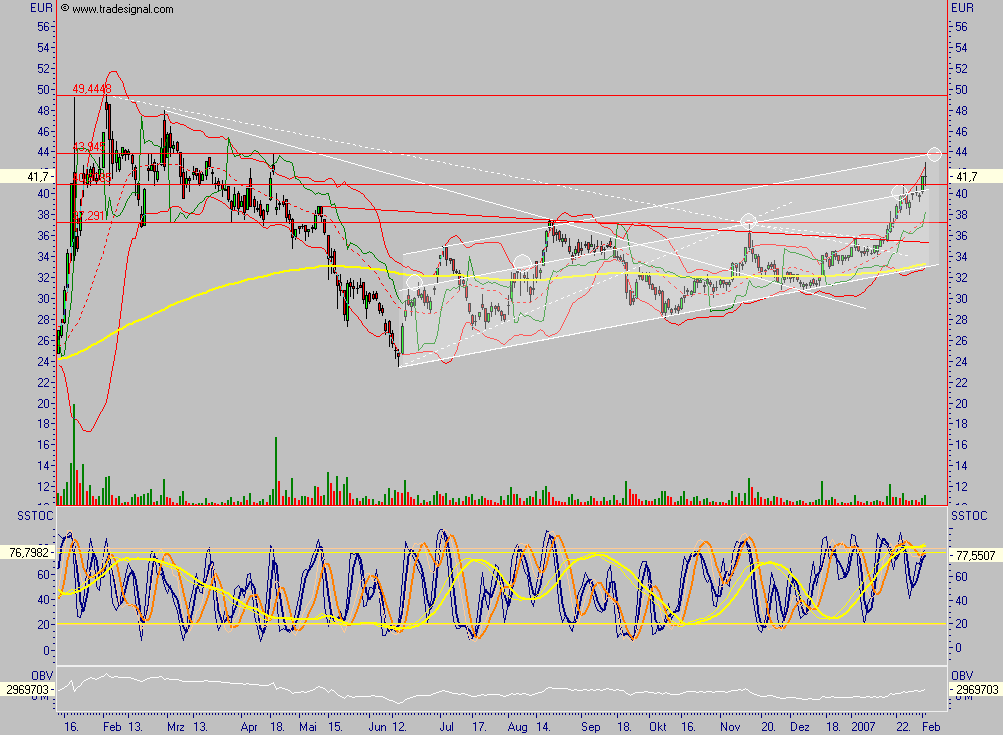The height and width of the screenshot is (735, 1003).
Task: Click the 56 price label on right axis
Action: (961, 27)
